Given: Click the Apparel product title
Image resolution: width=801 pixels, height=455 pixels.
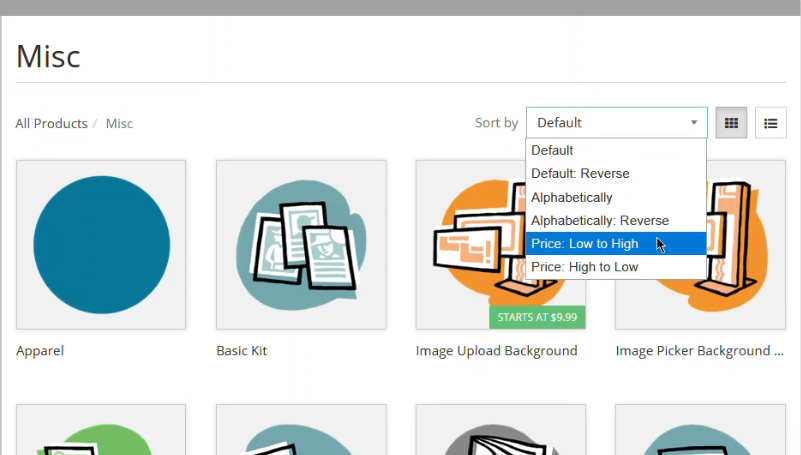Looking at the screenshot, I should click(x=40, y=351).
